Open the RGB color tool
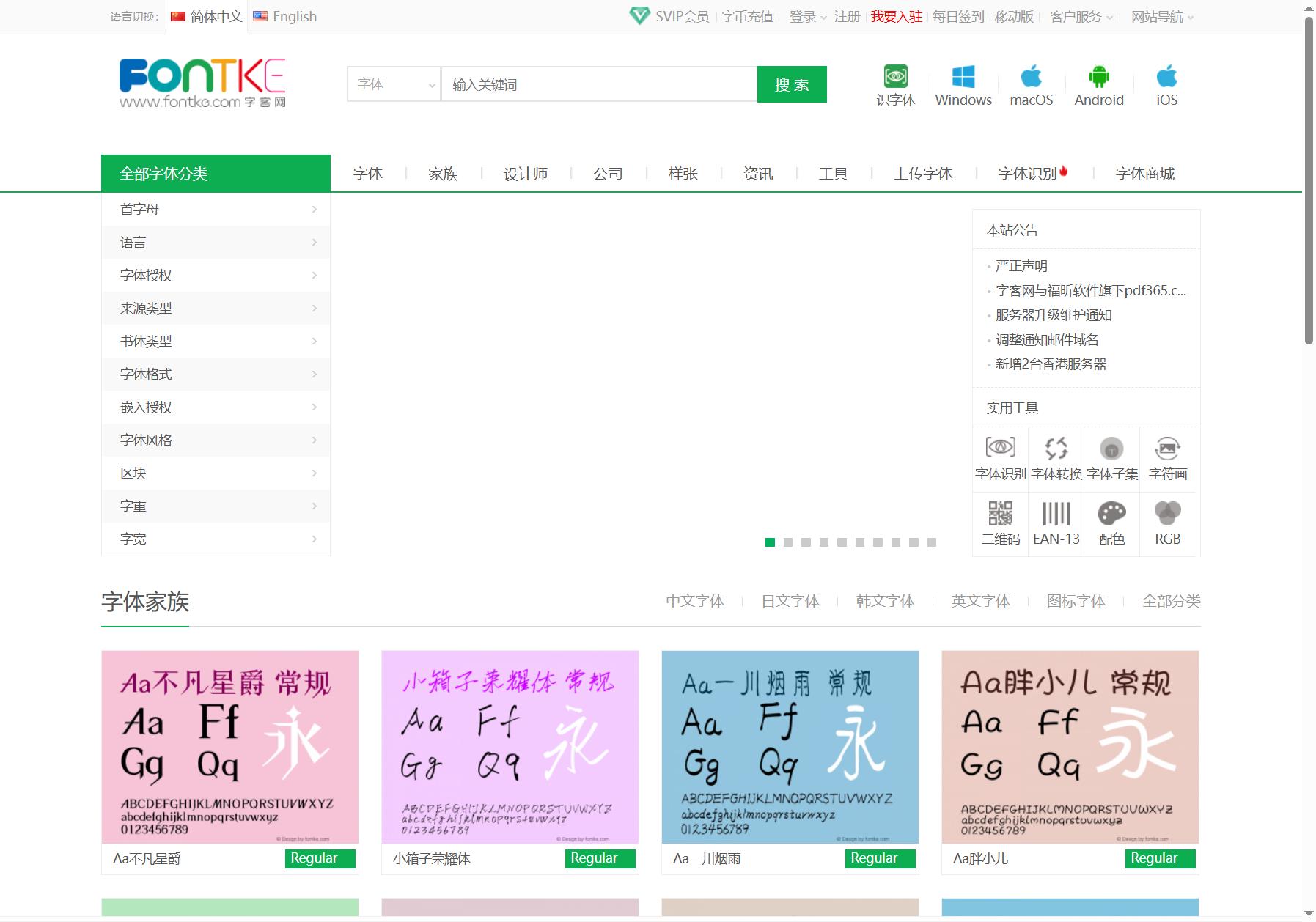This screenshot has height=922, width=1316. tap(1167, 513)
